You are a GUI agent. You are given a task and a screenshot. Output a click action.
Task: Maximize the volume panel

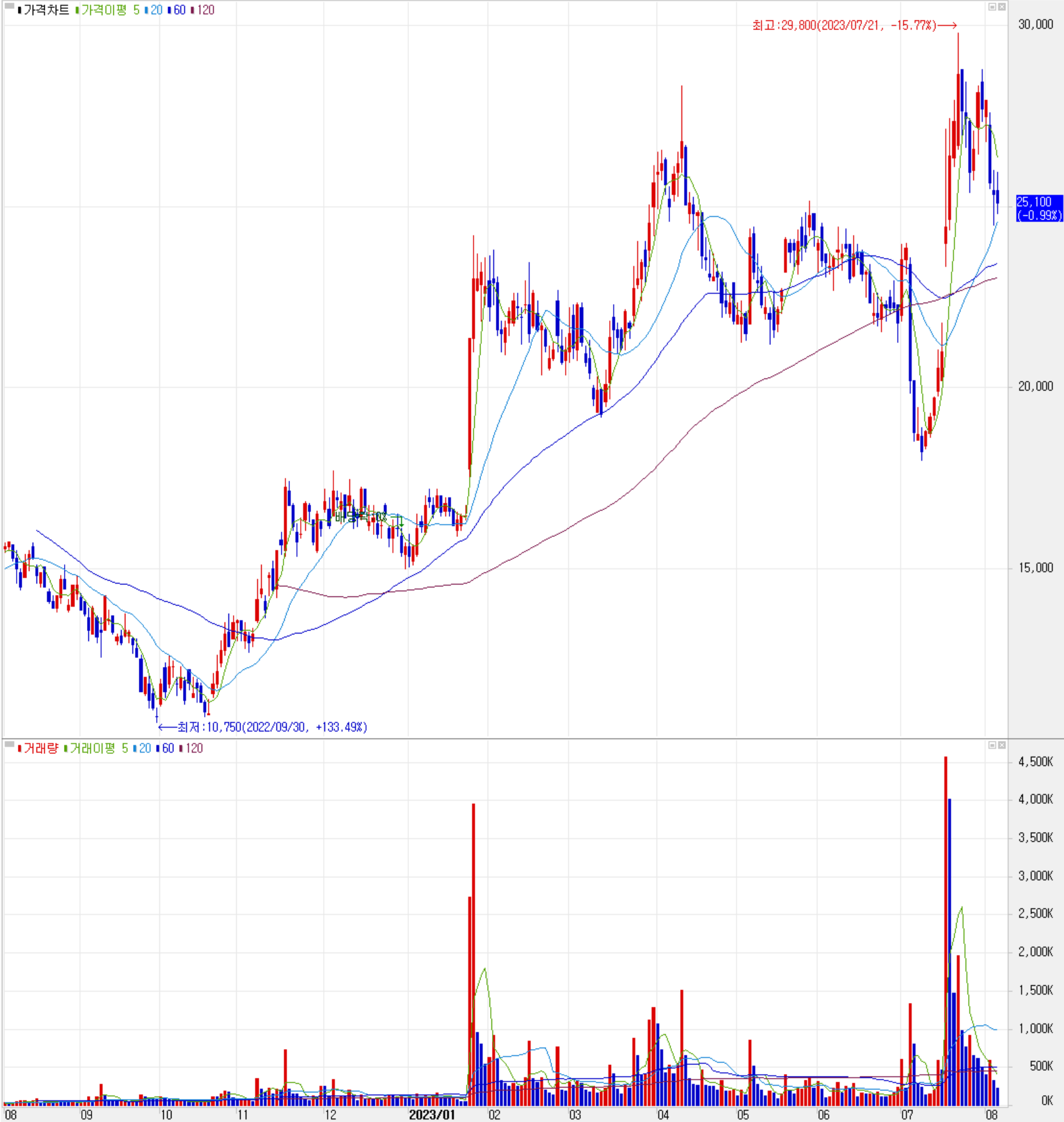(992, 745)
